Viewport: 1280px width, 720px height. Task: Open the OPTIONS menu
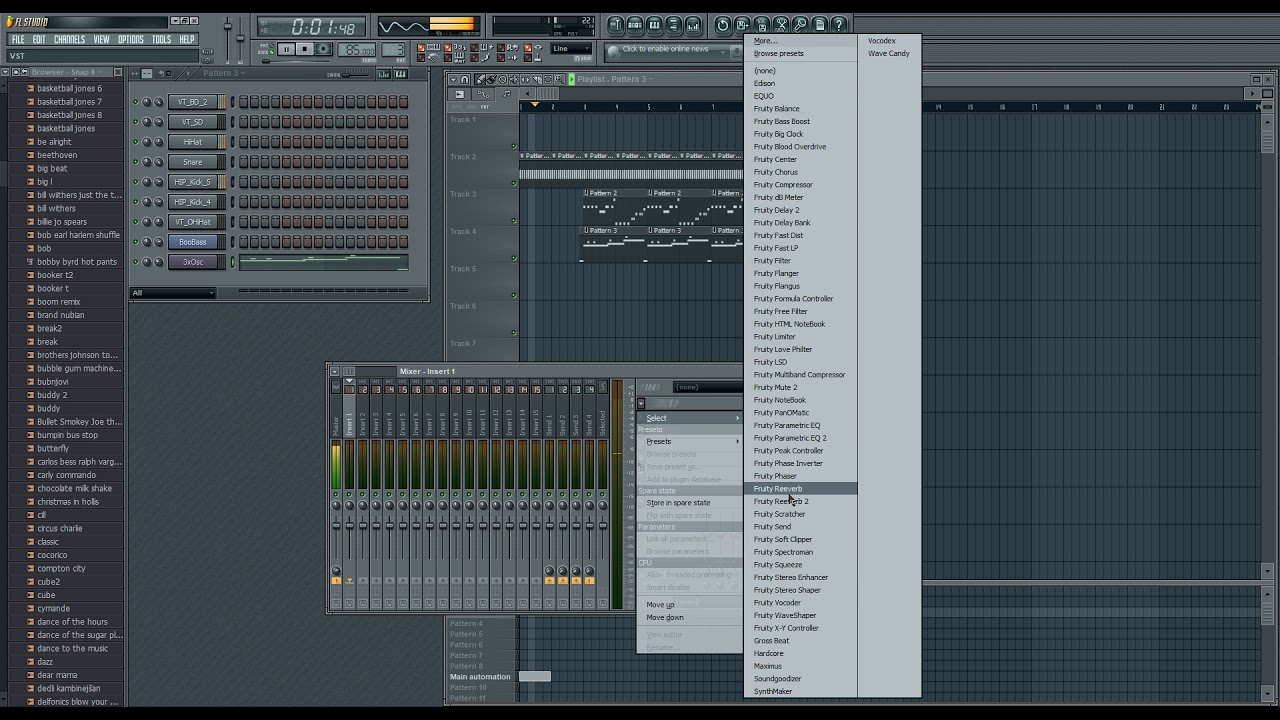(131, 40)
